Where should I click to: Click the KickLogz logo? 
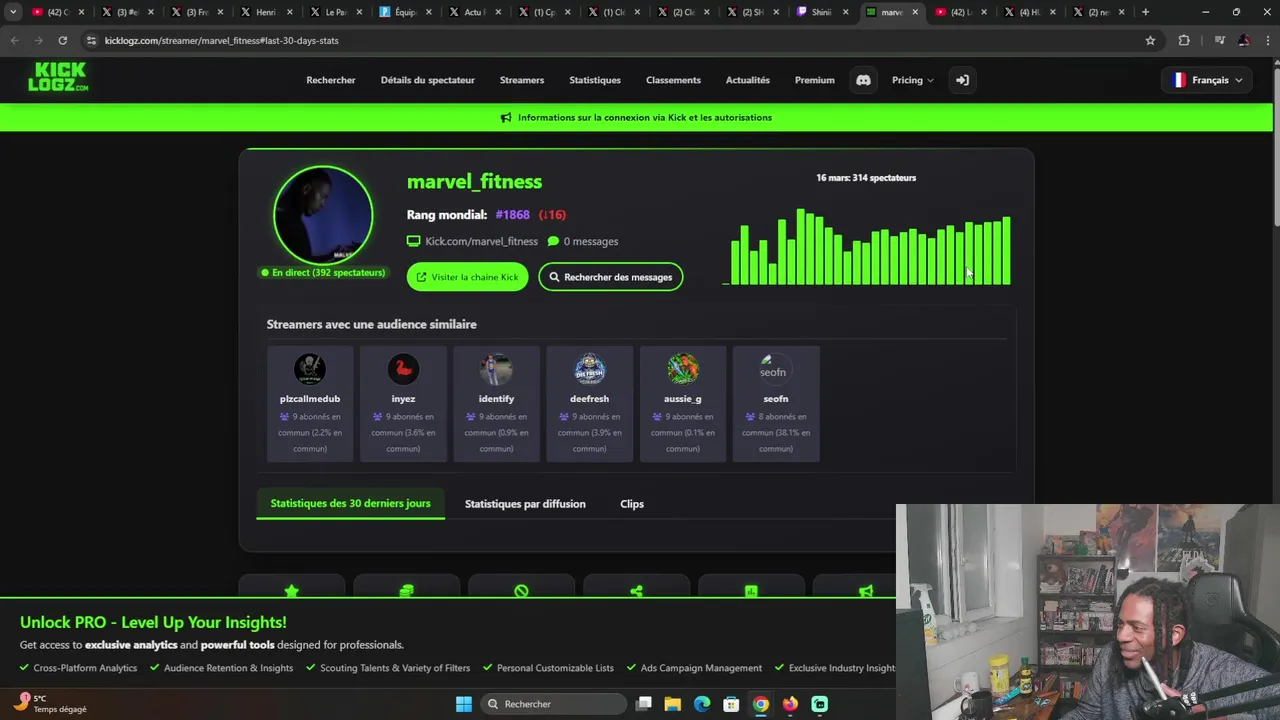pos(58,77)
